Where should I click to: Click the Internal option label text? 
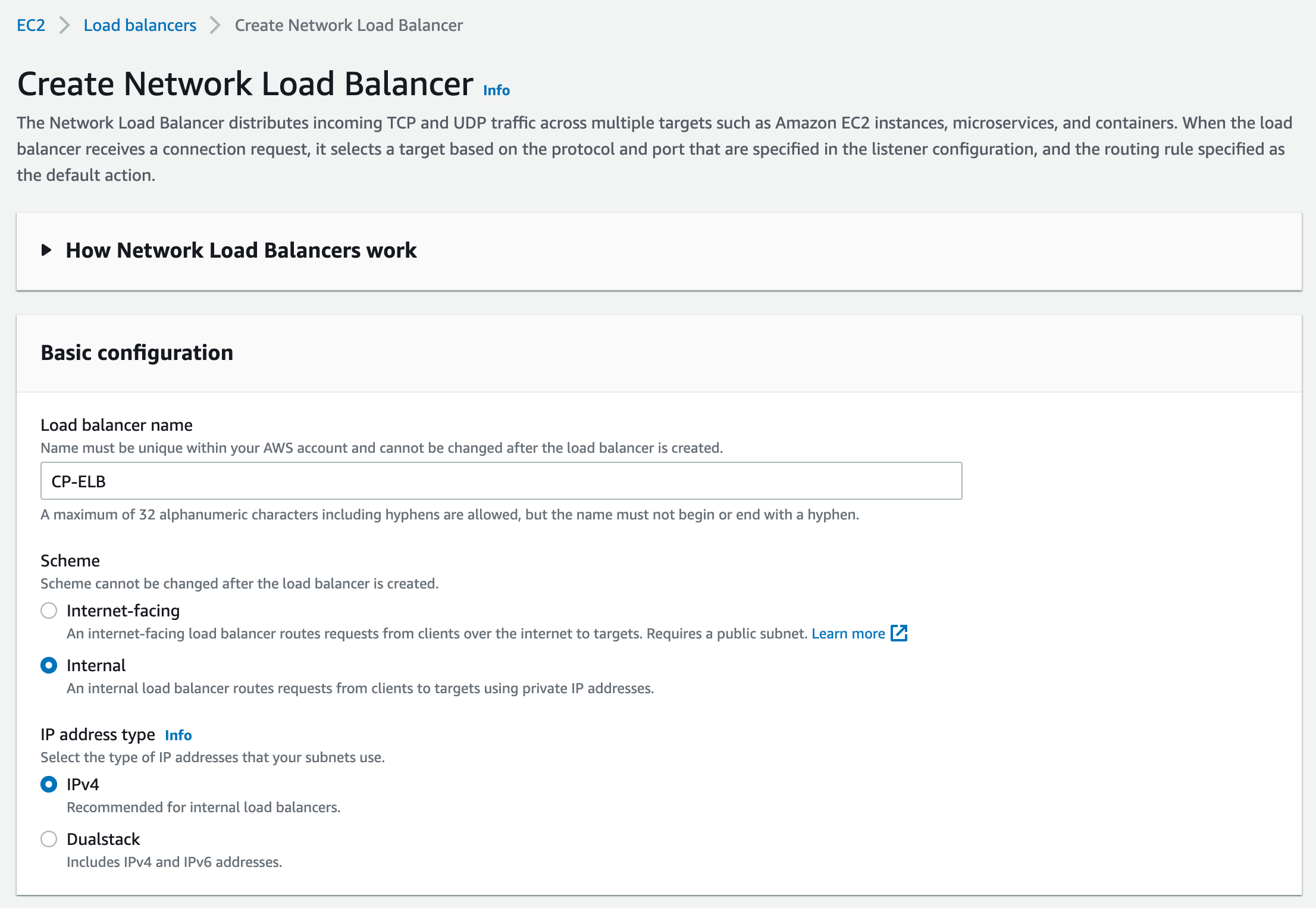pos(96,665)
